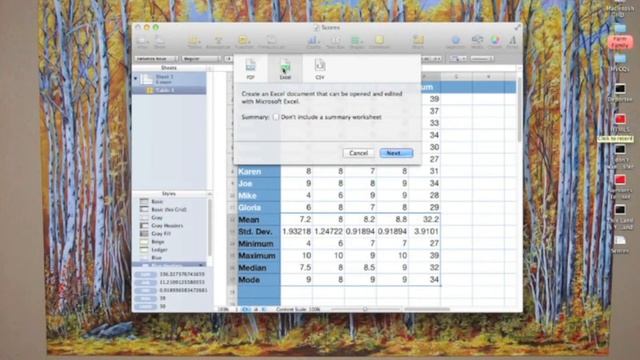Viewport: 640px width, 360px height.
Task: Click the Reorganize toolbar icon
Action: (218, 41)
